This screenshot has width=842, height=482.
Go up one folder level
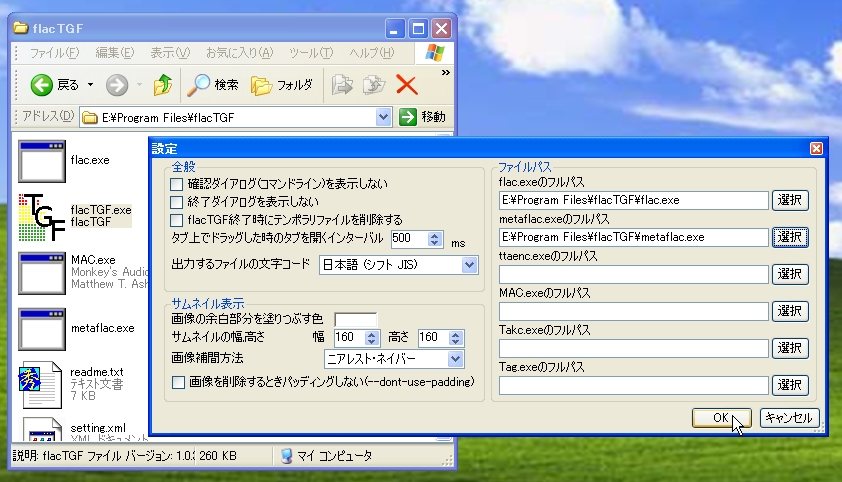click(x=163, y=85)
